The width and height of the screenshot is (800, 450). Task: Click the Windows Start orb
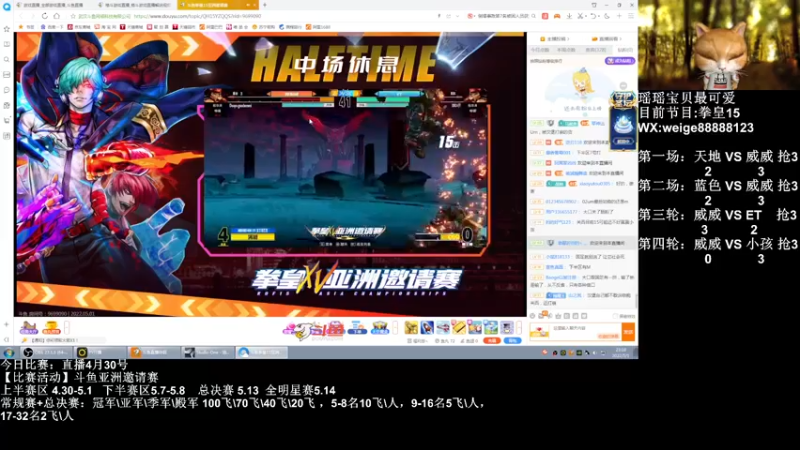pos(9,353)
